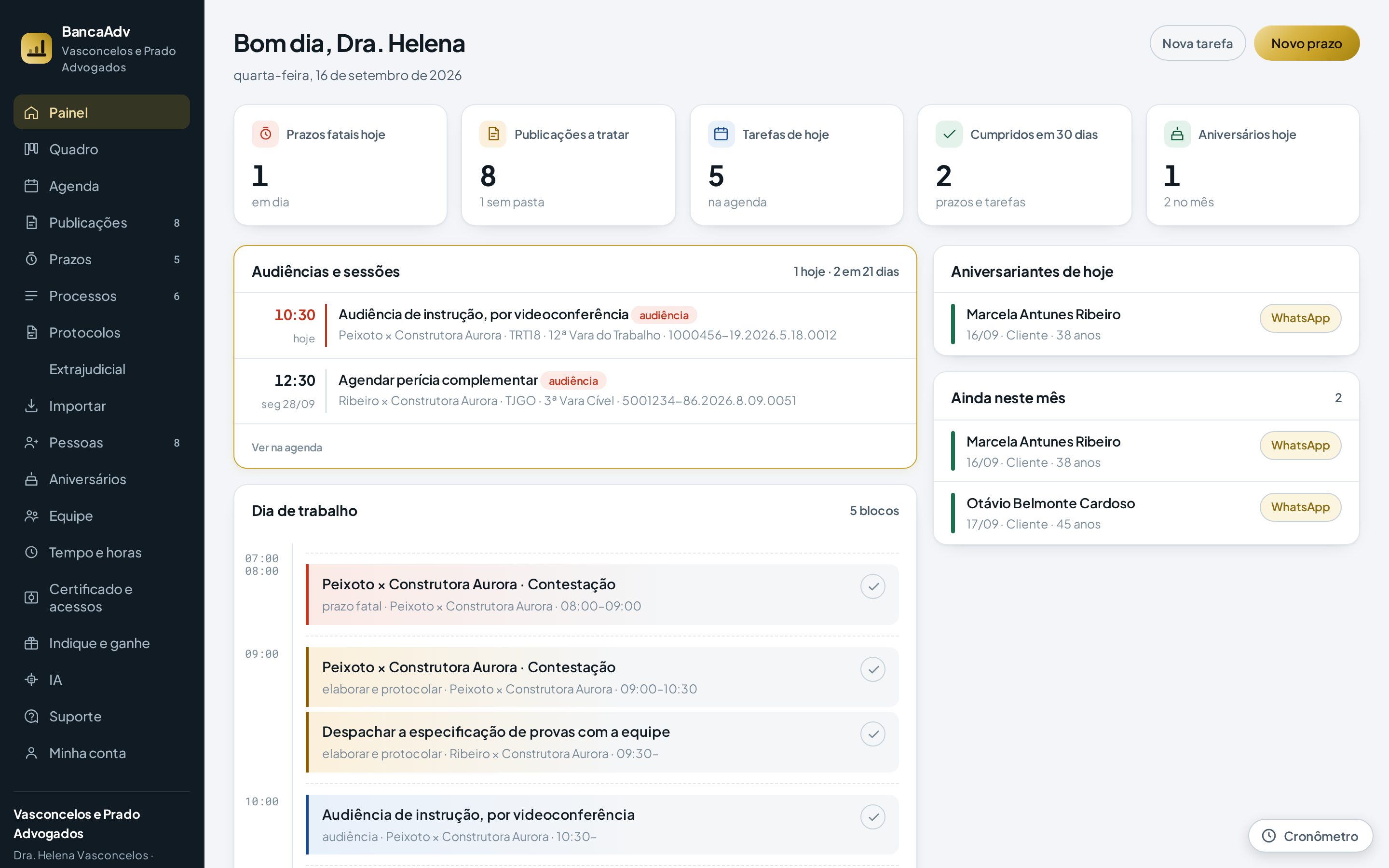Click the Processos list icon
Viewport: 1389px width, 868px height.
[31, 296]
